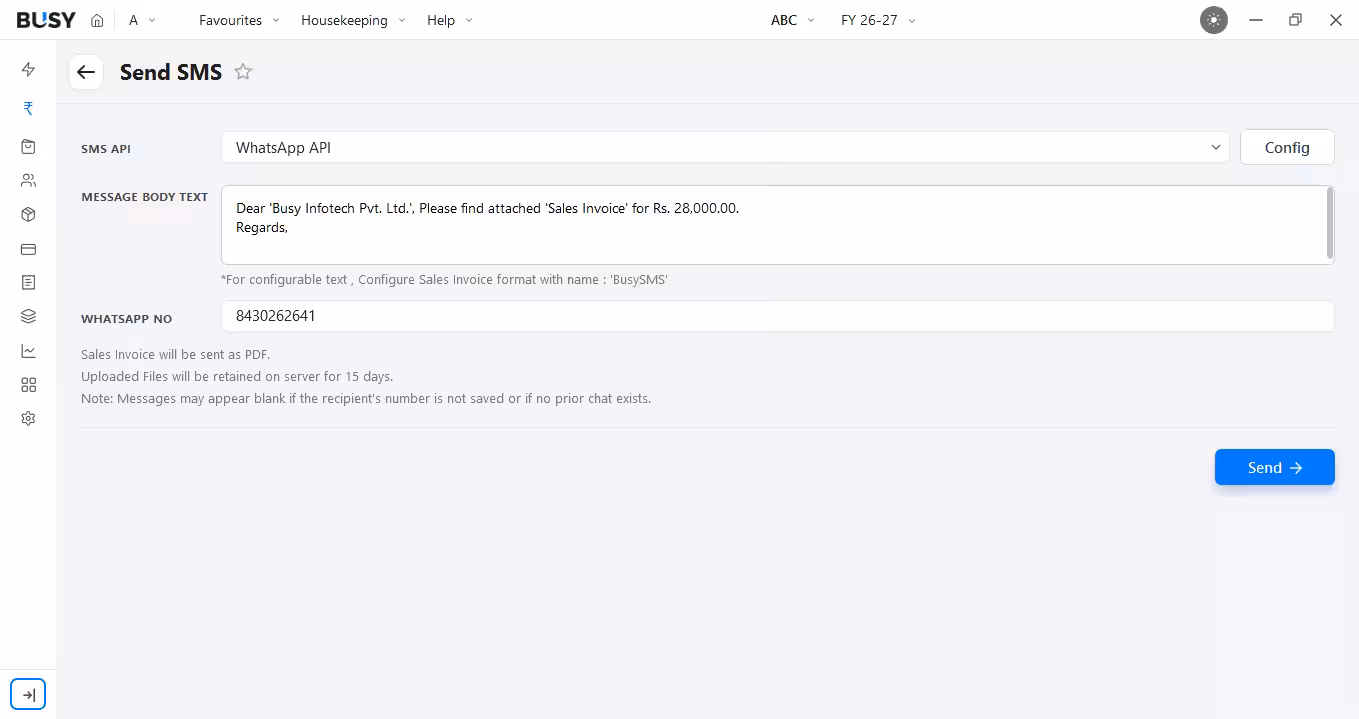Toggle the light/dark theme sun icon

point(1214,20)
